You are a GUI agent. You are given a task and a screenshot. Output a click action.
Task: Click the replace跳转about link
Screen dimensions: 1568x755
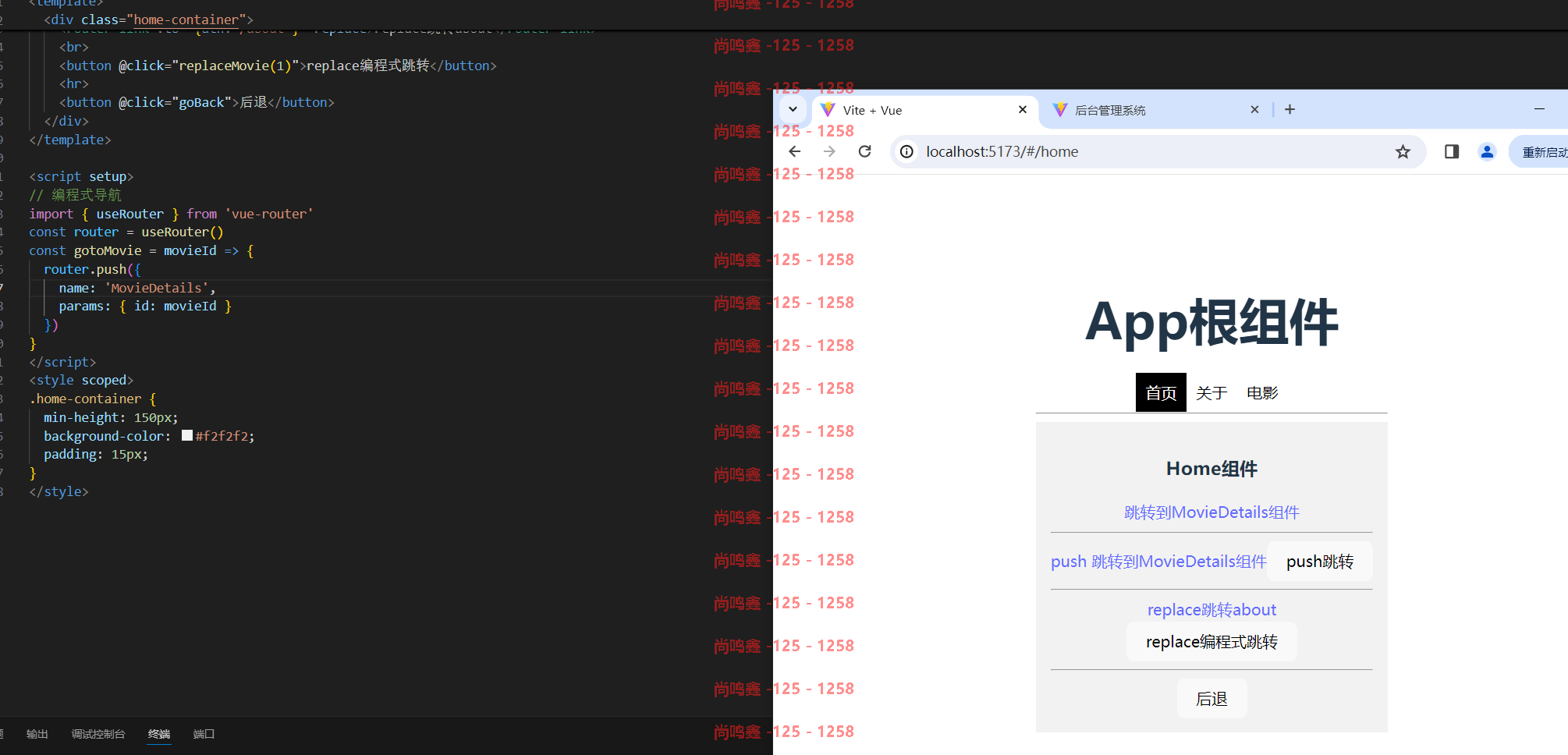tap(1211, 610)
